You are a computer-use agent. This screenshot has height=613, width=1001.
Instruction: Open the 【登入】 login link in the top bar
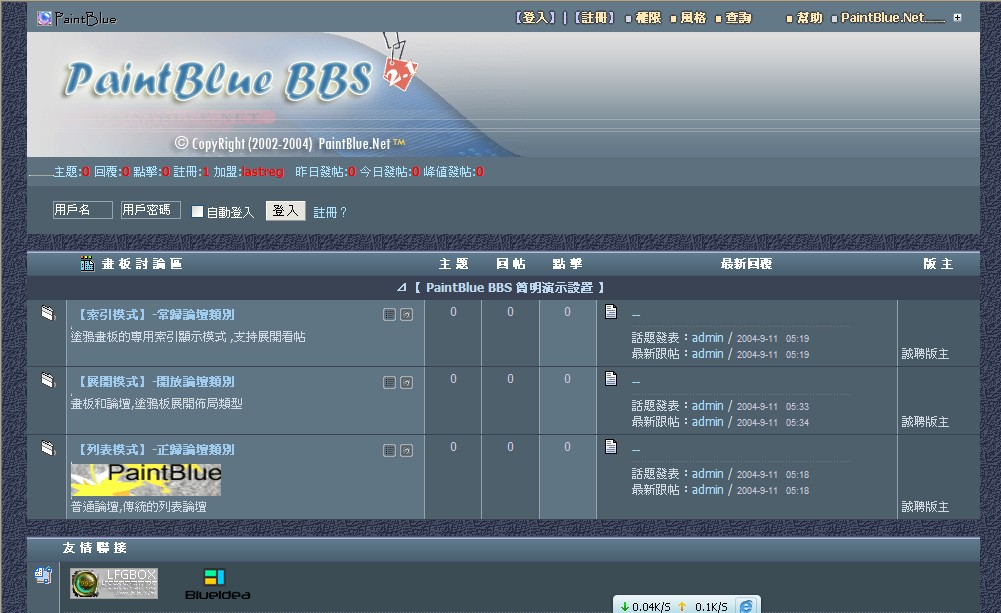pos(536,18)
